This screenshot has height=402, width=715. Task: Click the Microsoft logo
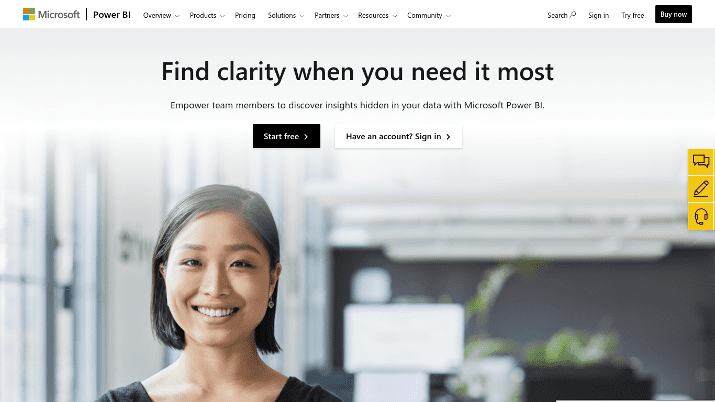[51, 15]
